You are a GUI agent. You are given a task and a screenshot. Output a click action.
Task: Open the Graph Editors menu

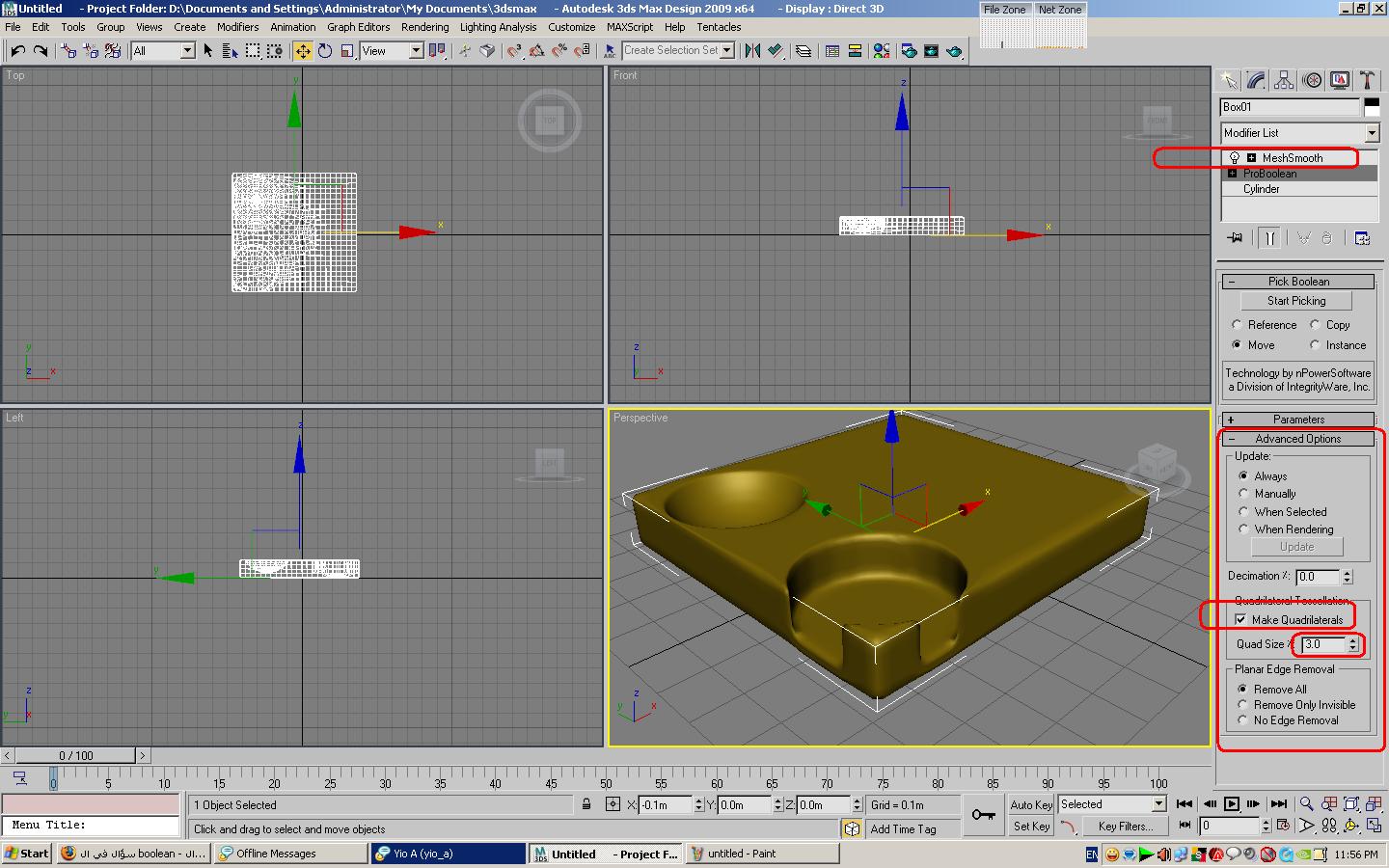(x=358, y=27)
